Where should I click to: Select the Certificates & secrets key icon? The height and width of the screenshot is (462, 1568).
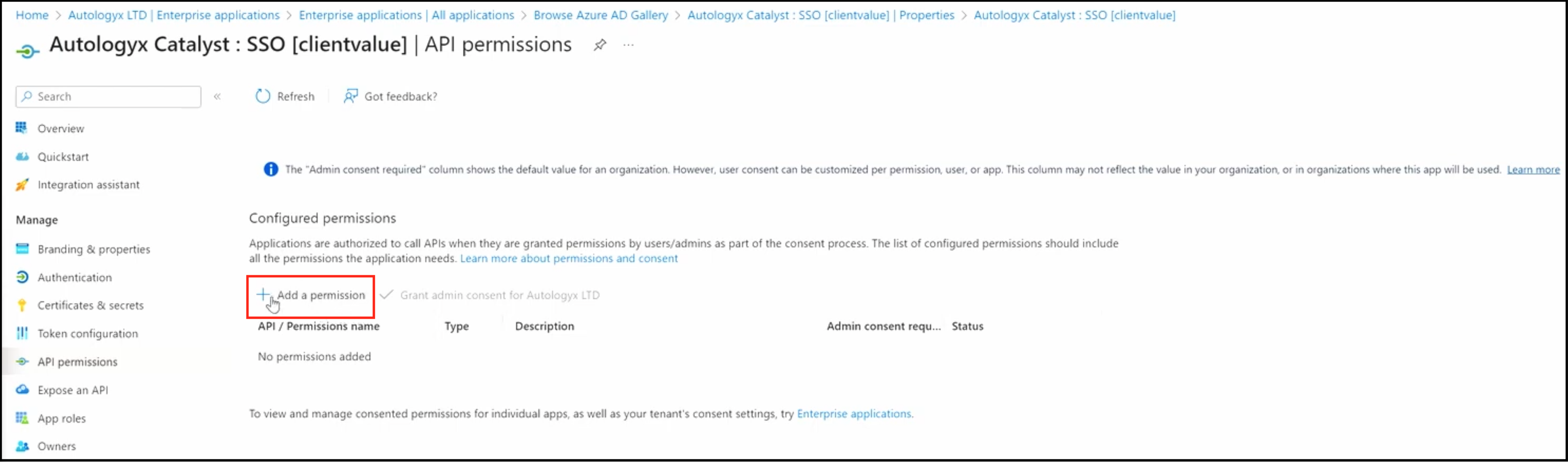[22, 305]
